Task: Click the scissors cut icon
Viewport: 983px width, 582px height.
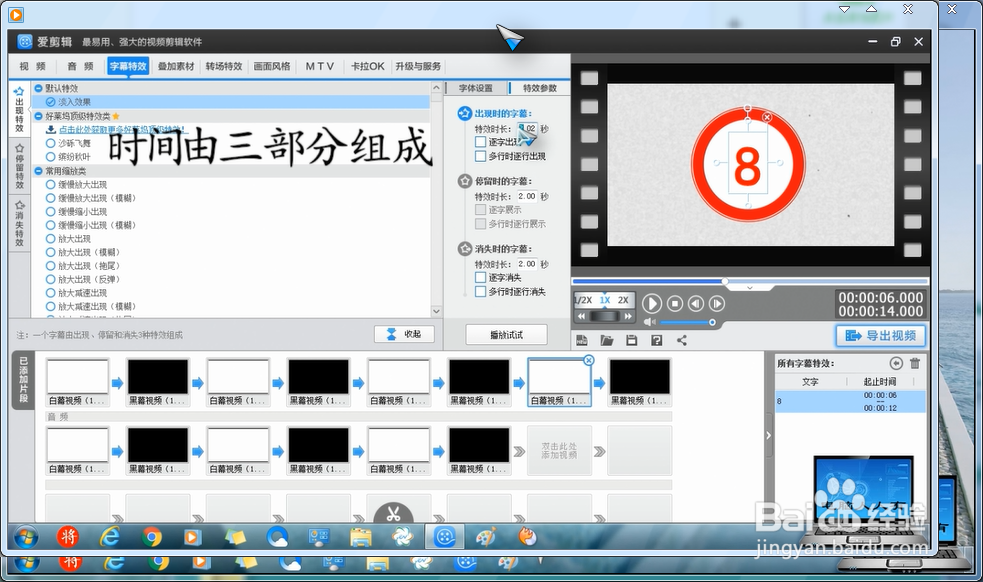Action: point(393,515)
